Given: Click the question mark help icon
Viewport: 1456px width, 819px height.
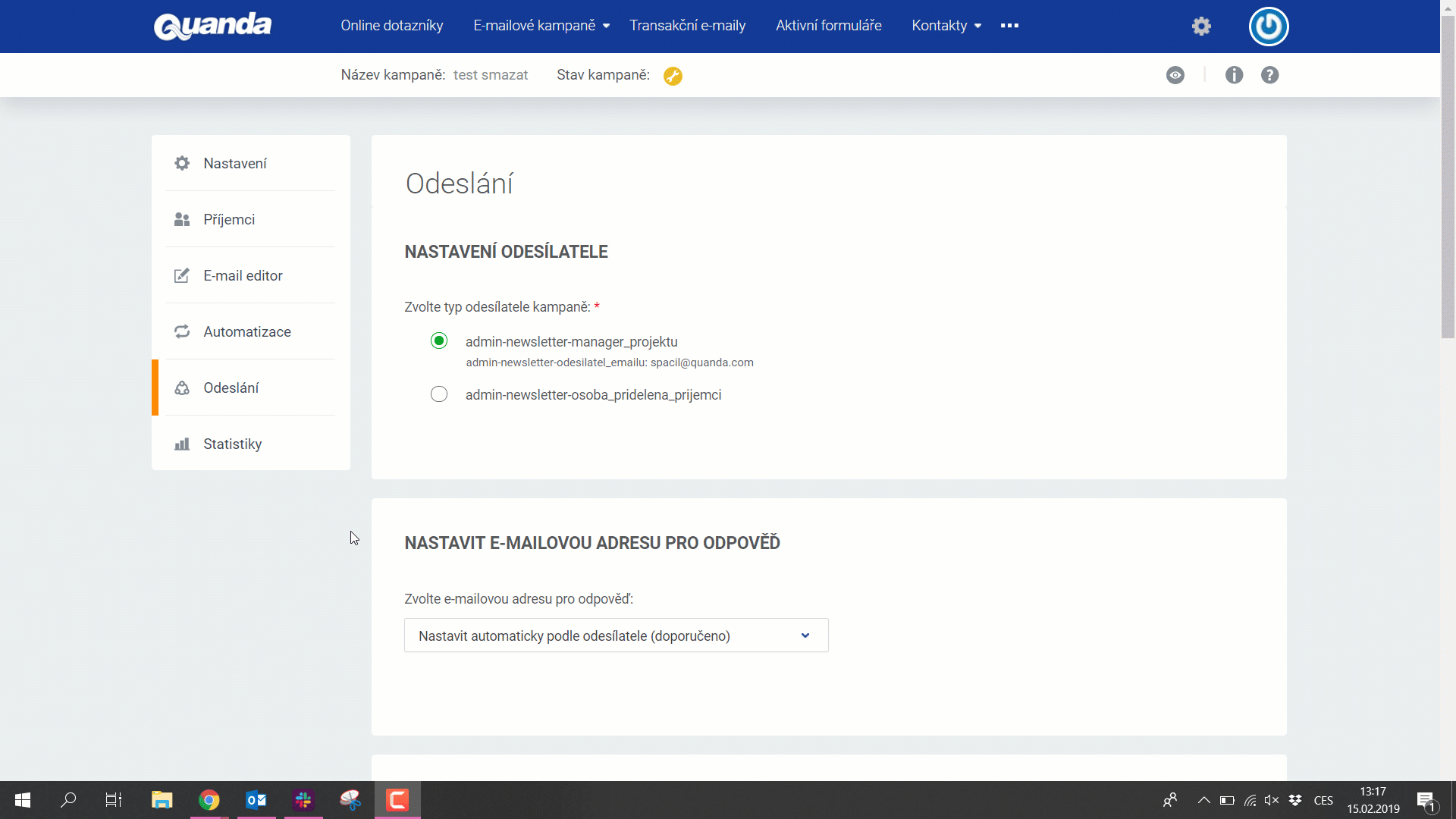Looking at the screenshot, I should tap(1269, 75).
